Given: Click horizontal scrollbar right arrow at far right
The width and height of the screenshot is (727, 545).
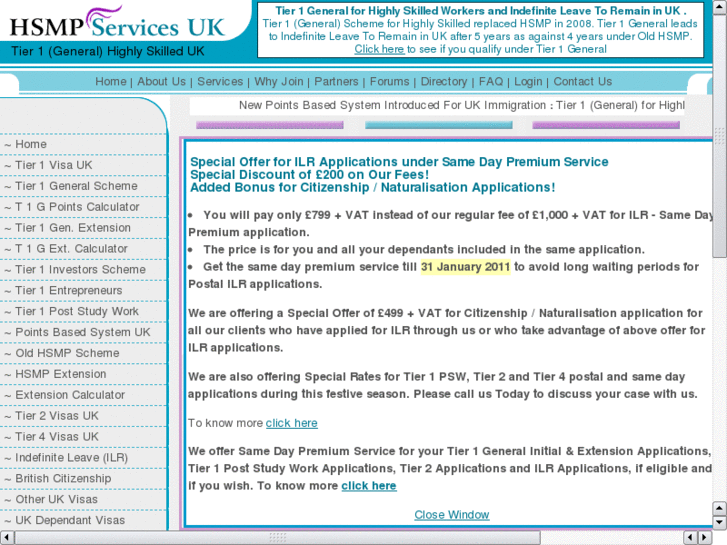Looking at the screenshot, I should coord(705,538).
